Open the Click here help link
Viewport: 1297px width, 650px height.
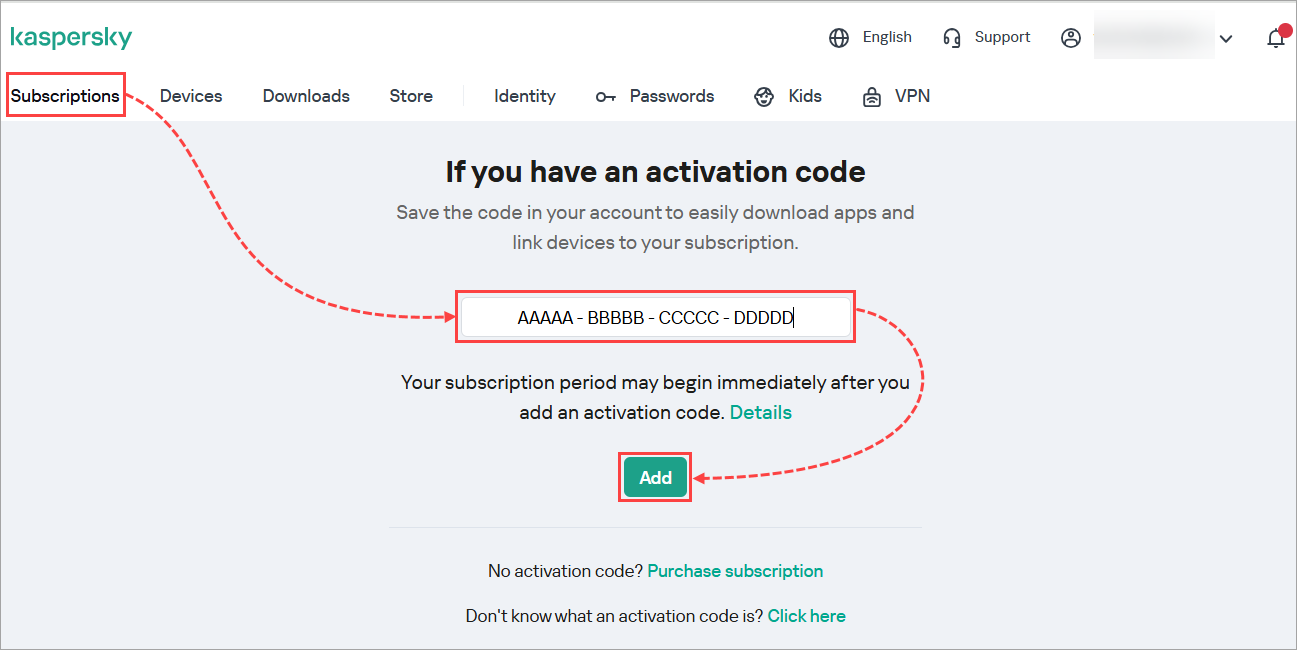(806, 615)
